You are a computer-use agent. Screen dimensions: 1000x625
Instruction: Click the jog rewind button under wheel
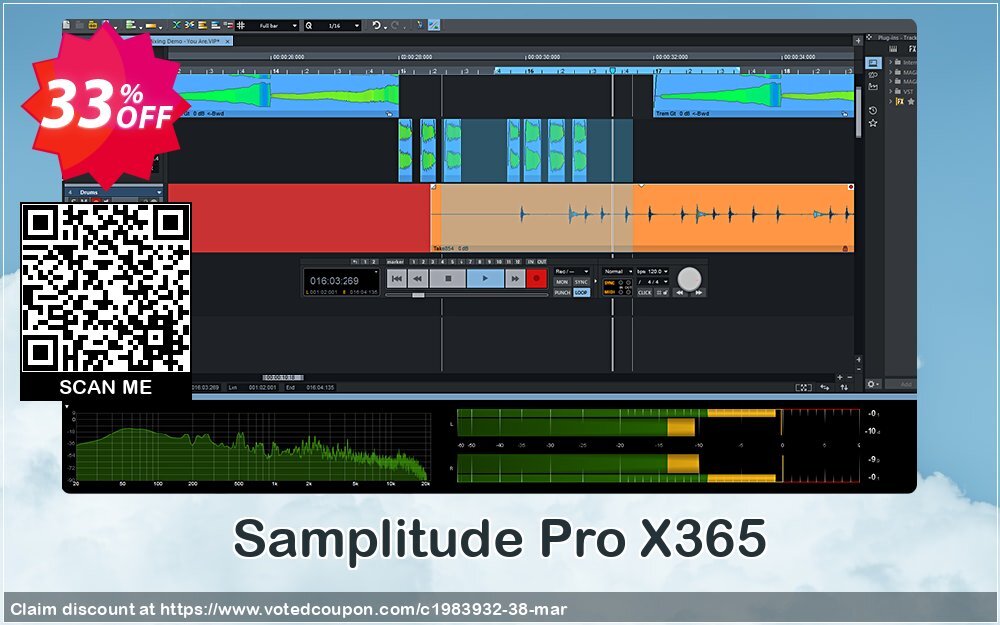coord(680,293)
